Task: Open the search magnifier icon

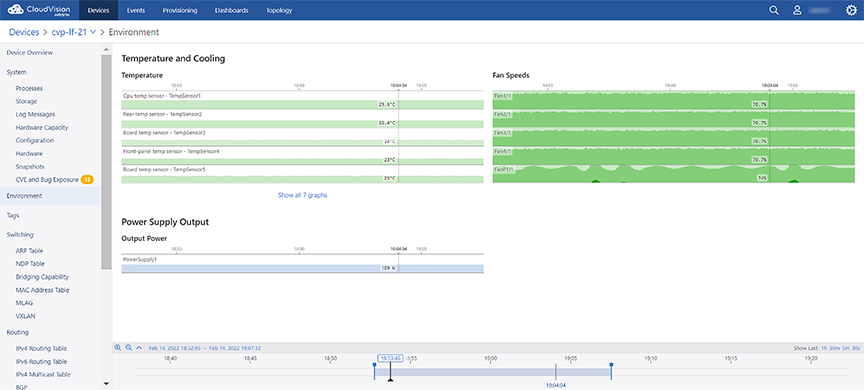Action: [x=774, y=10]
